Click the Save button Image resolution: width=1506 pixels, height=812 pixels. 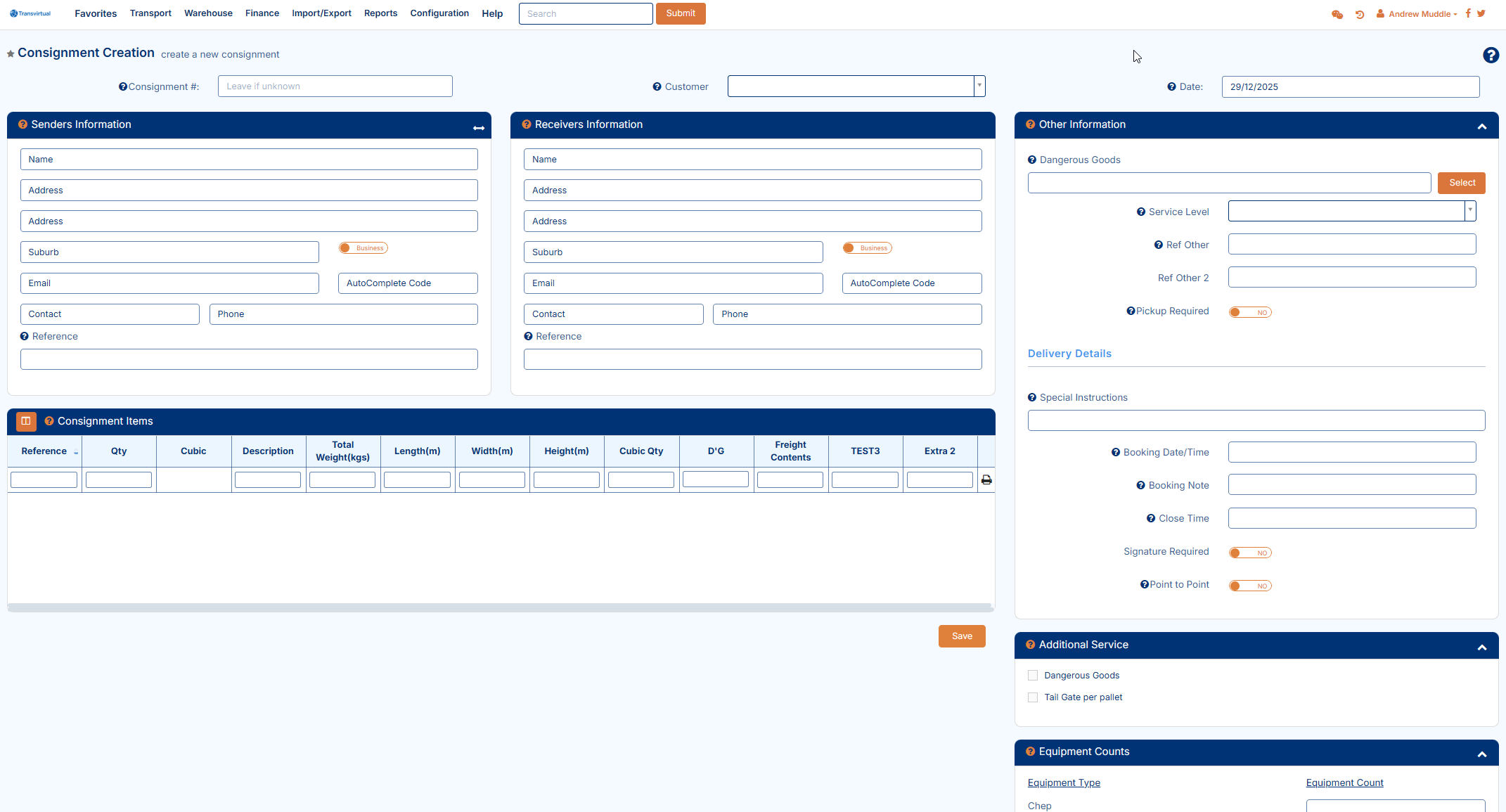[x=961, y=636]
